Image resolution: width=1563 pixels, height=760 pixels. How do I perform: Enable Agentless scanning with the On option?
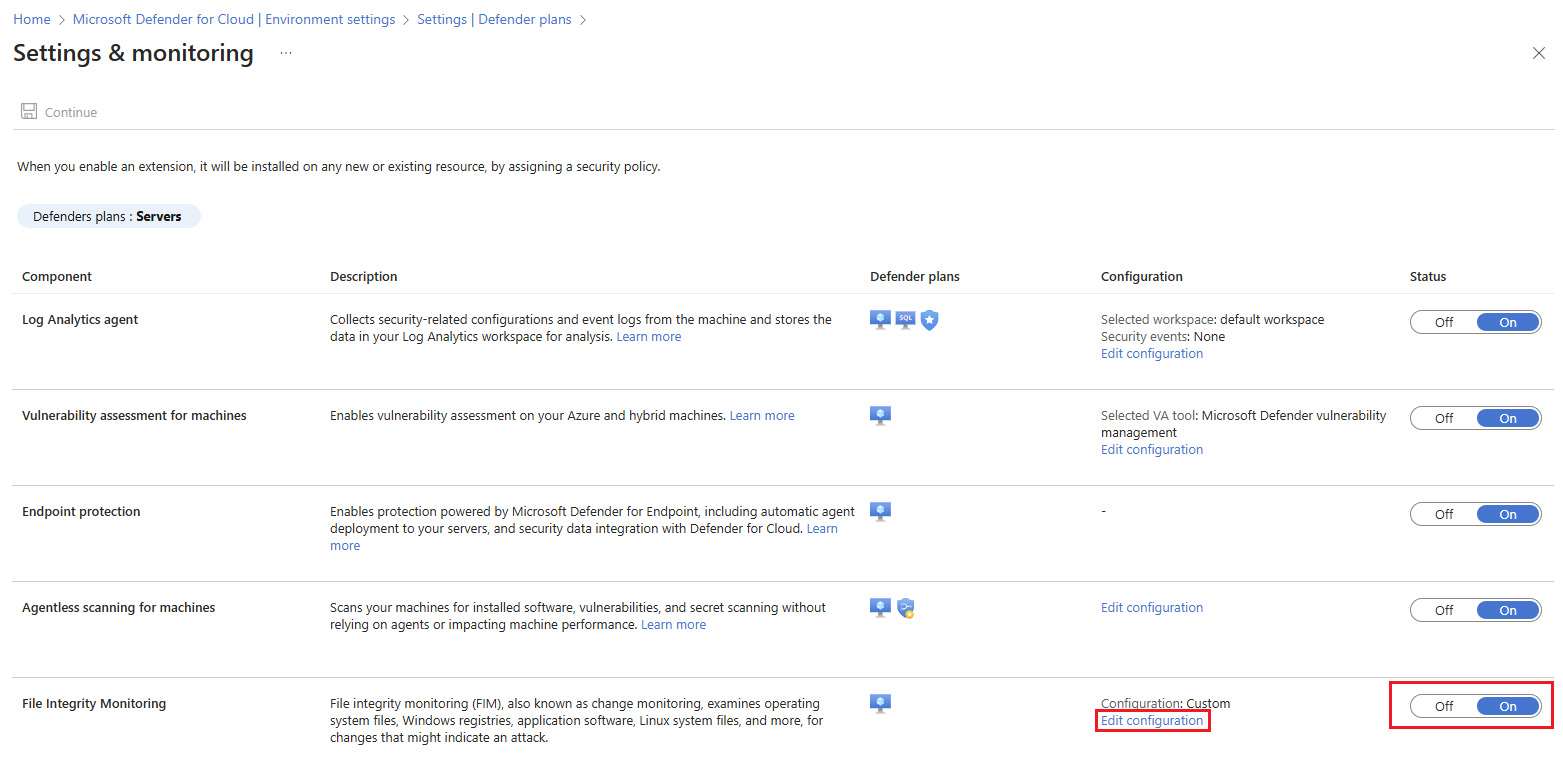point(1508,610)
